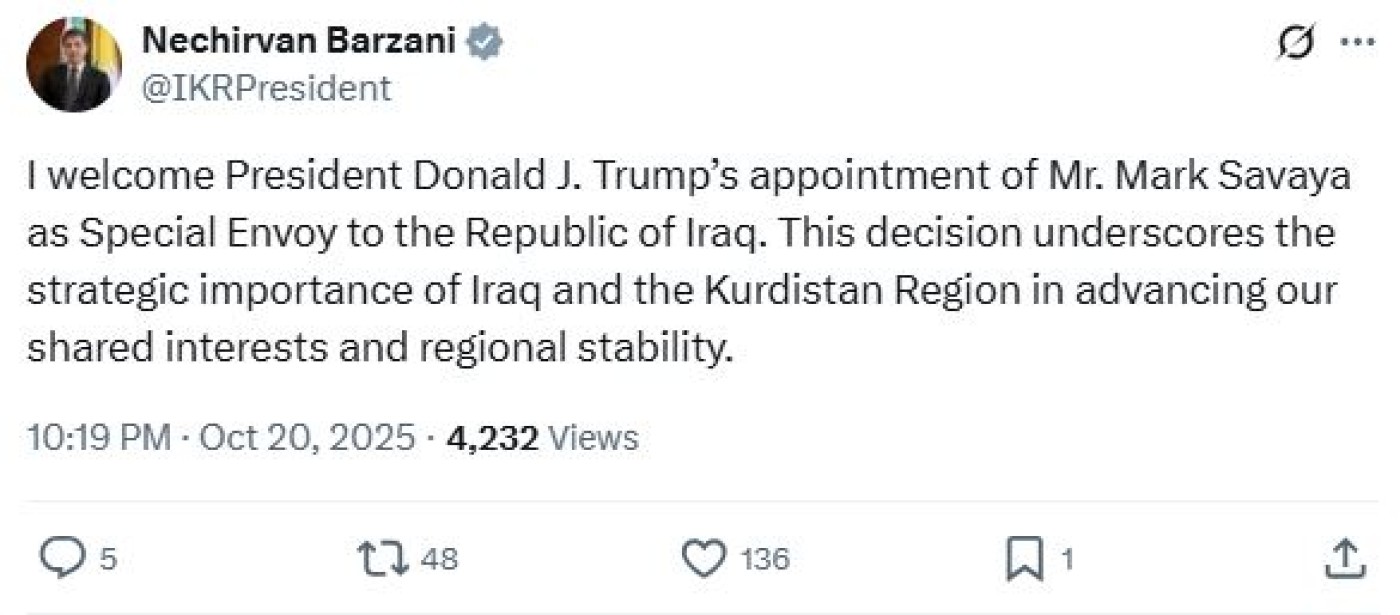Click the name Mark Savaya in the post
Image resolution: width=1400 pixels, height=615 pixels.
pyautogui.click(x=1250, y=177)
